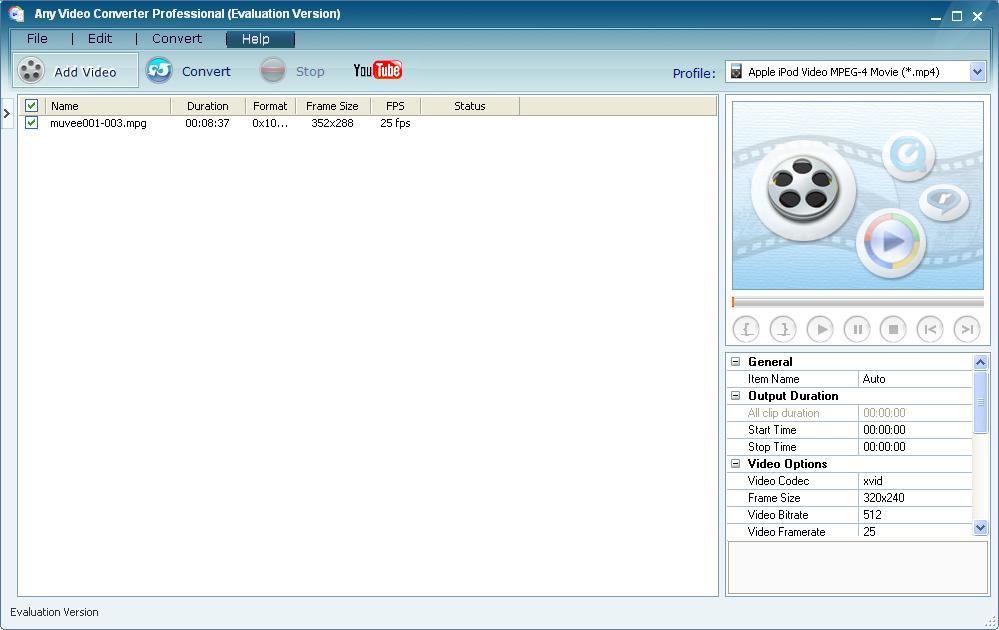999x630 pixels.
Task: Uncheck the muvee001-003.mpg file checkbox
Action: click(x=31, y=123)
